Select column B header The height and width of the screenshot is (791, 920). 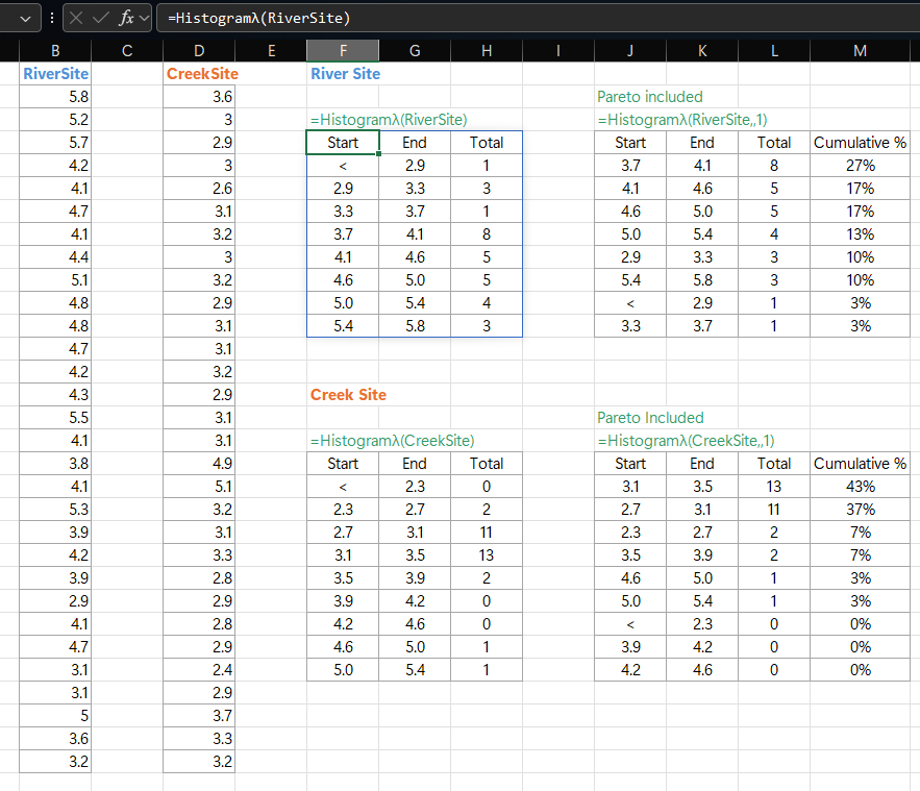[x=55, y=51]
